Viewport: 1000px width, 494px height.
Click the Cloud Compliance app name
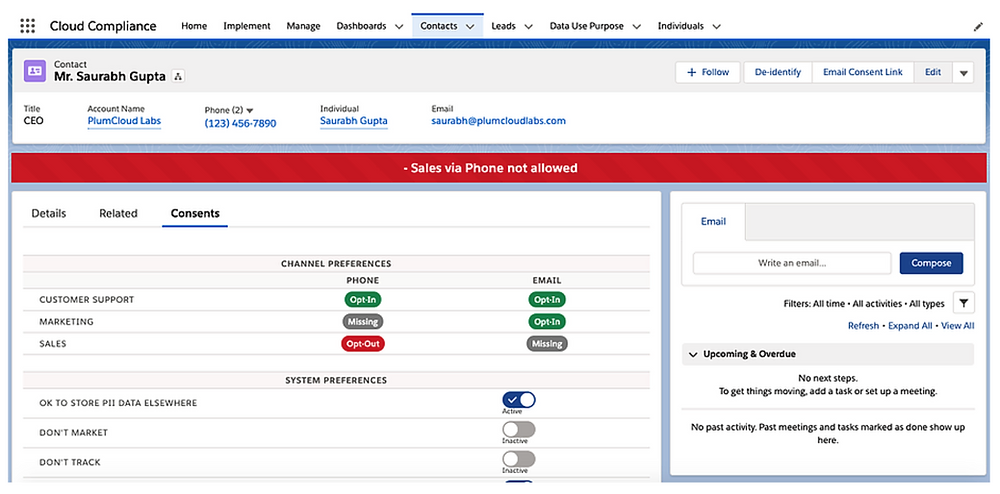103,26
